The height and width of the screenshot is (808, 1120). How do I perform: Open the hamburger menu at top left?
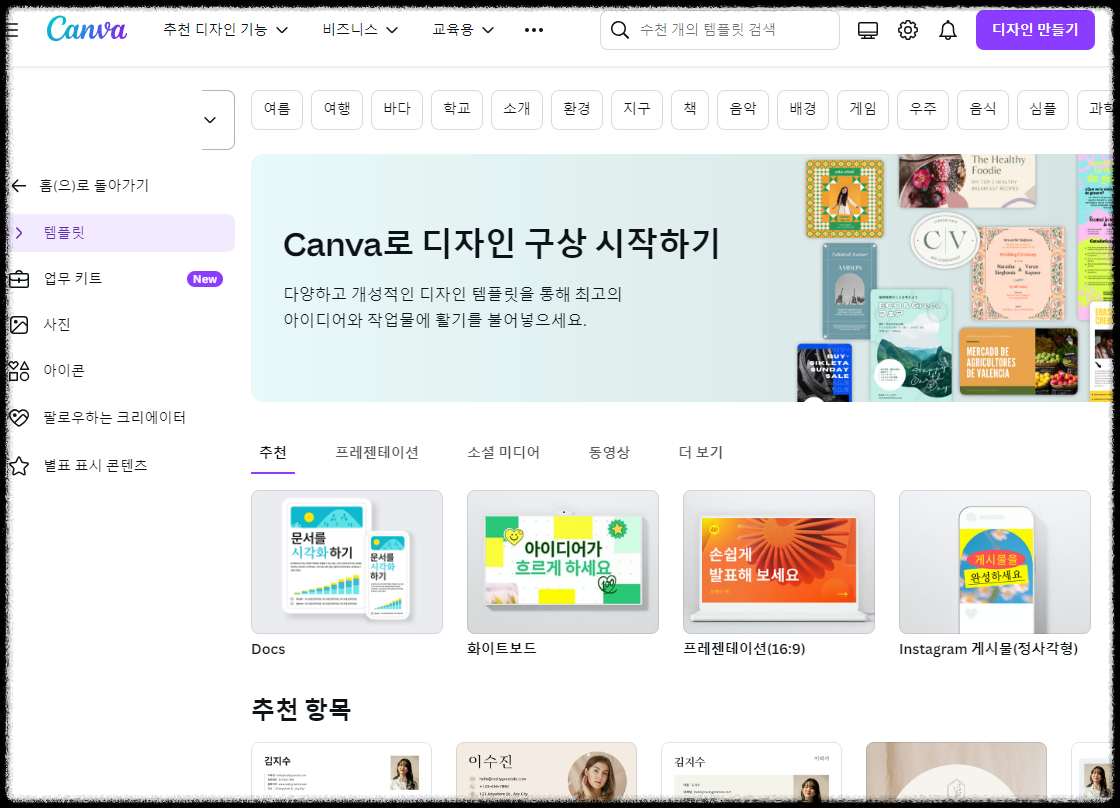pyautogui.click(x=13, y=29)
